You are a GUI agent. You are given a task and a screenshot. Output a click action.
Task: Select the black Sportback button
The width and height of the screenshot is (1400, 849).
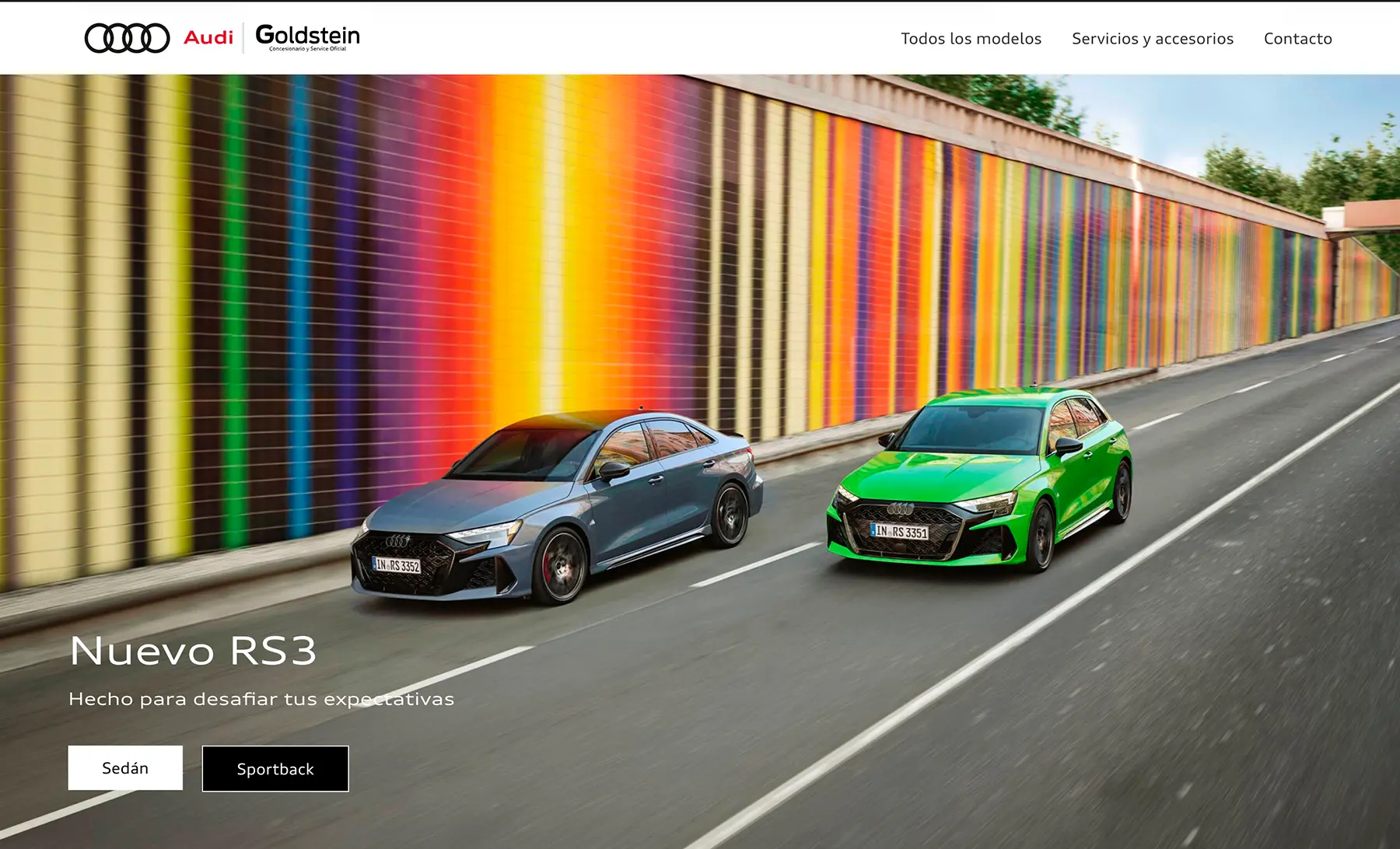pos(275,769)
